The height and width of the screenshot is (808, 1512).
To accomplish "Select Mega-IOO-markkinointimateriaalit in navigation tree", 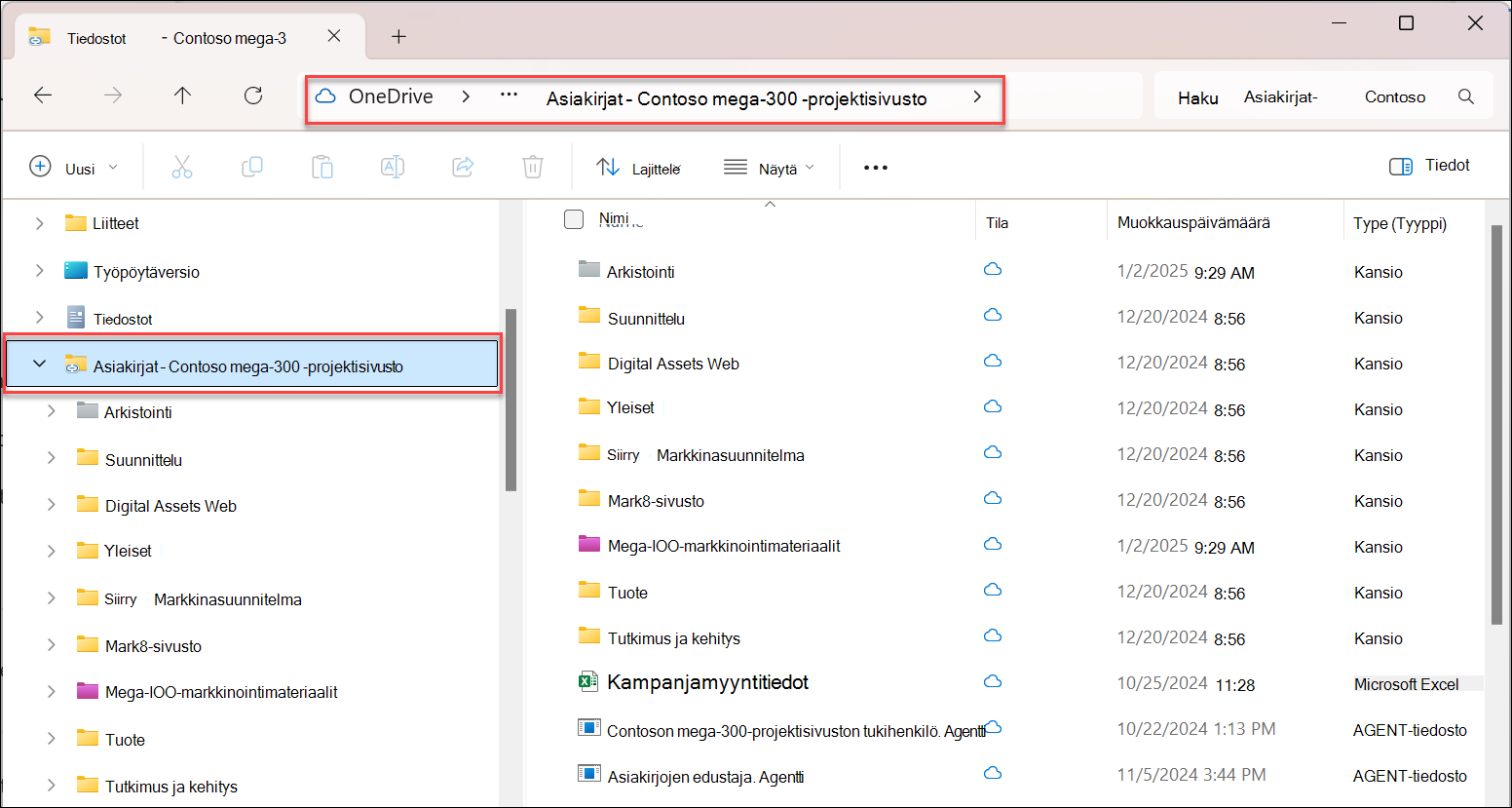I will click(x=221, y=692).
